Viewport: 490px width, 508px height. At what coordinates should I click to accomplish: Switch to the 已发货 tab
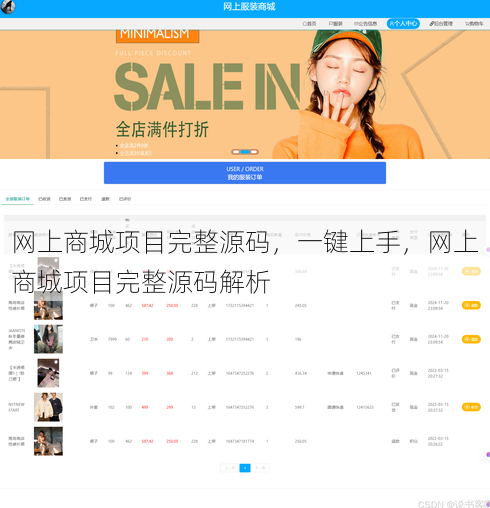tap(65, 199)
